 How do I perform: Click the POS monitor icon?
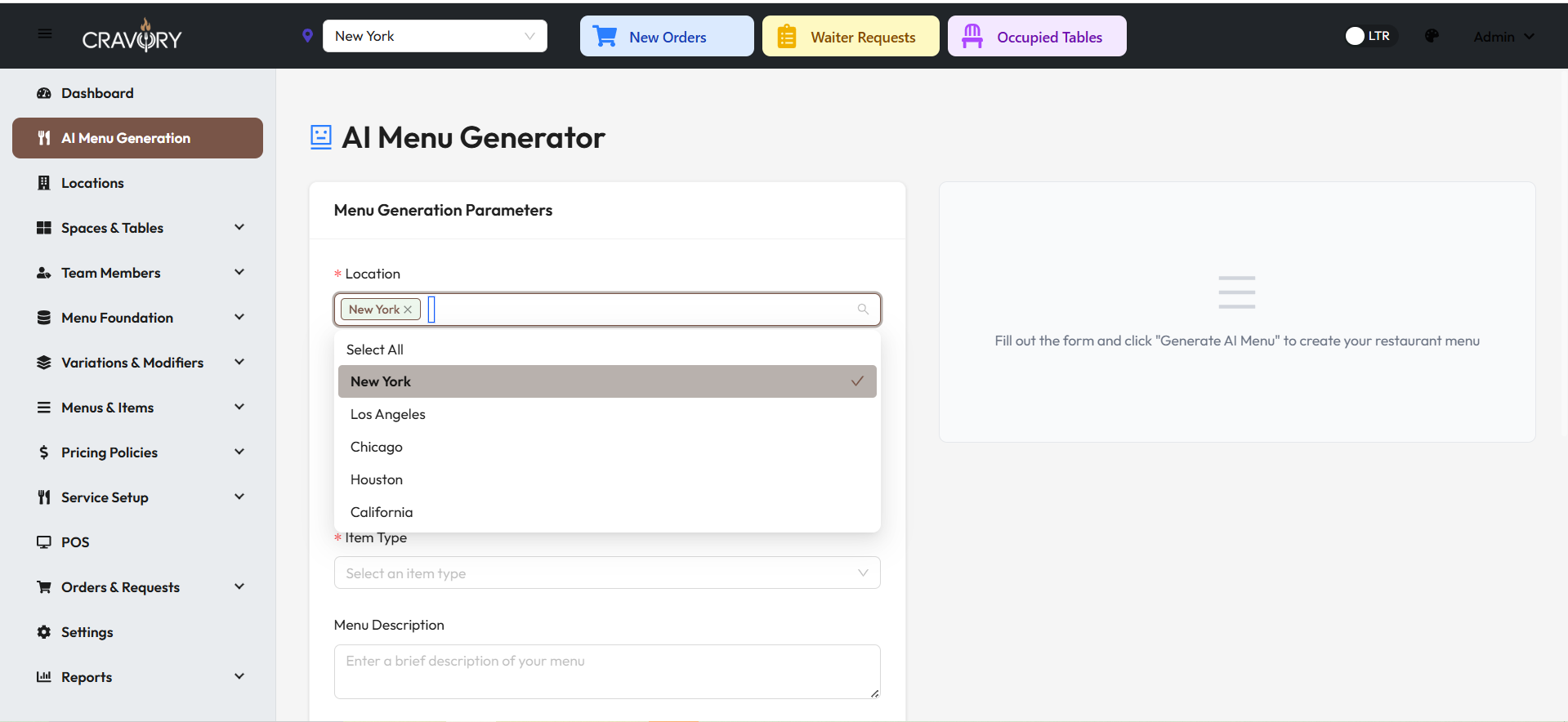tap(44, 542)
